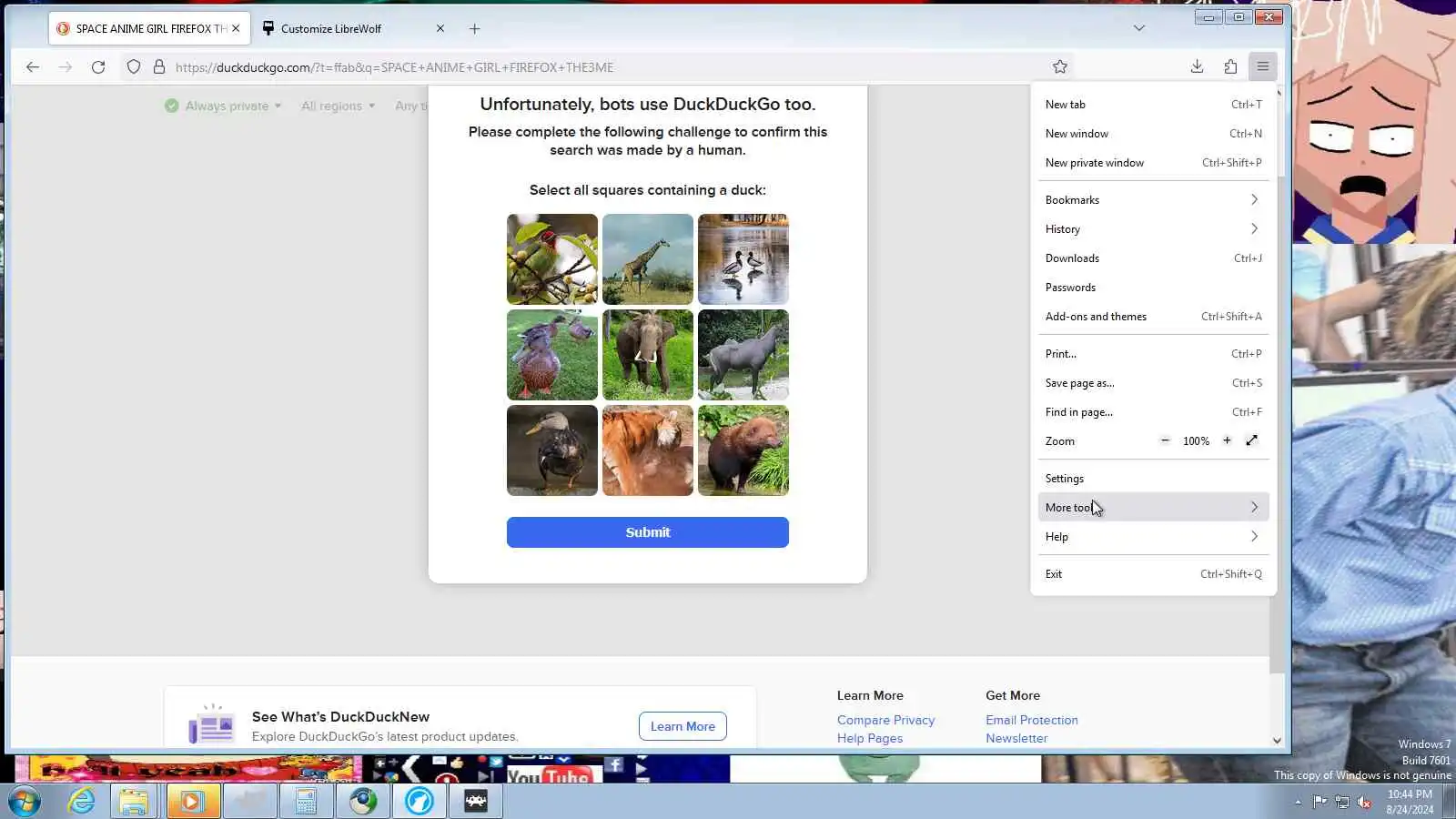Zoom in with the plus button
The width and height of the screenshot is (1456, 819).
(1227, 440)
